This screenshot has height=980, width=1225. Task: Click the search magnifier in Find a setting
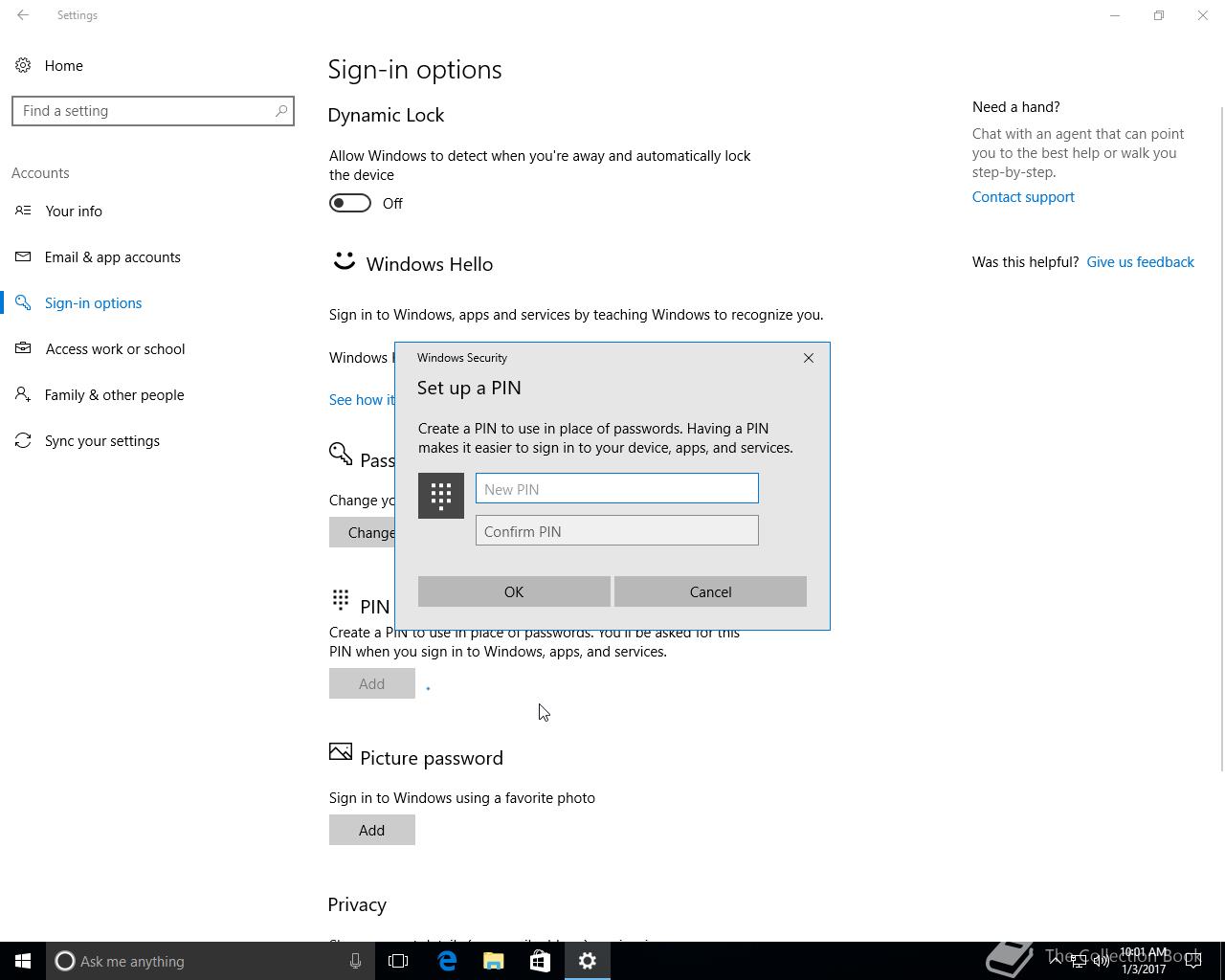(x=281, y=111)
